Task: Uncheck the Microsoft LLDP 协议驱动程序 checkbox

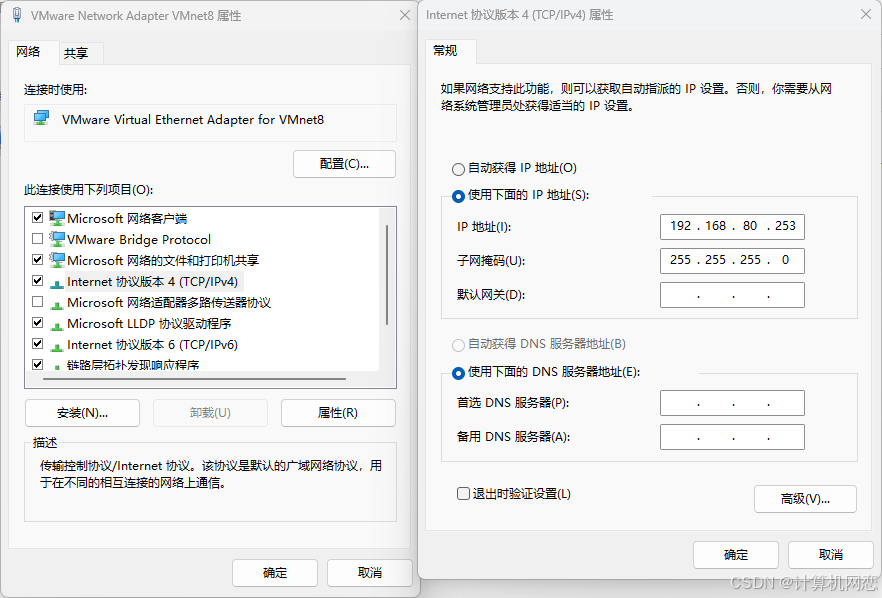Action: (38, 323)
